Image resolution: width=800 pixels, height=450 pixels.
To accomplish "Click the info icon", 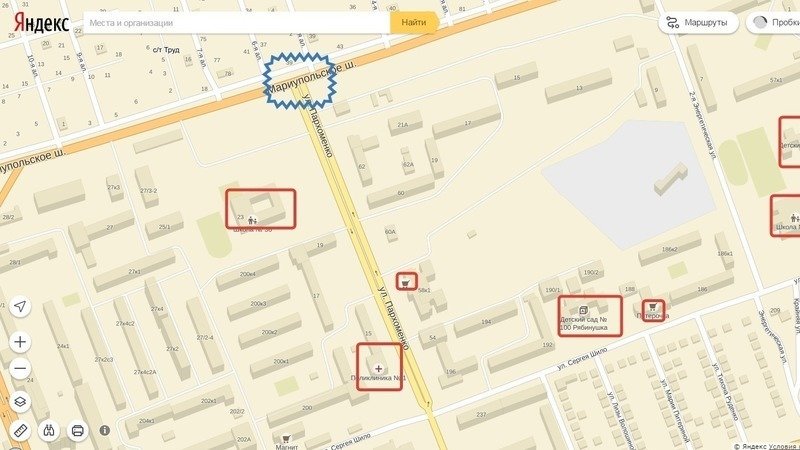I will click(105, 430).
